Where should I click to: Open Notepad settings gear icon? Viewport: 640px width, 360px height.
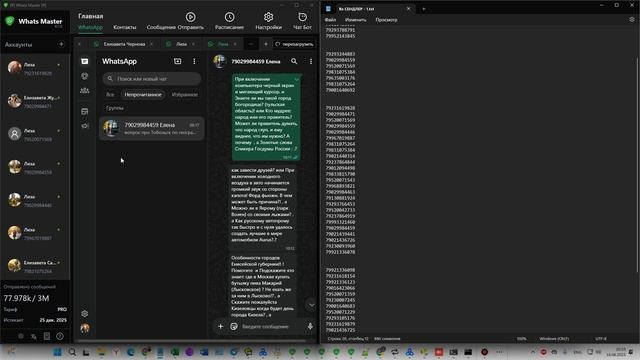click(x=632, y=20)
